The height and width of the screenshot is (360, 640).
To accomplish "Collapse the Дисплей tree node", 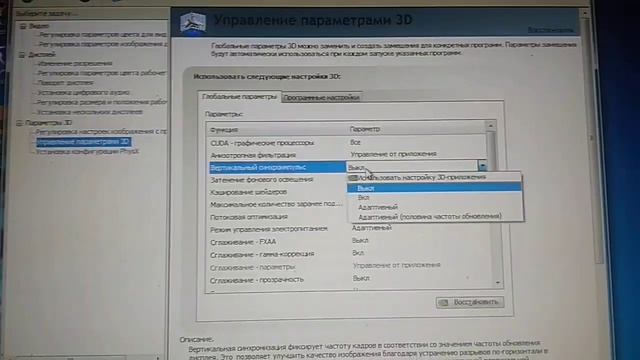I will (x=22, y=54).
